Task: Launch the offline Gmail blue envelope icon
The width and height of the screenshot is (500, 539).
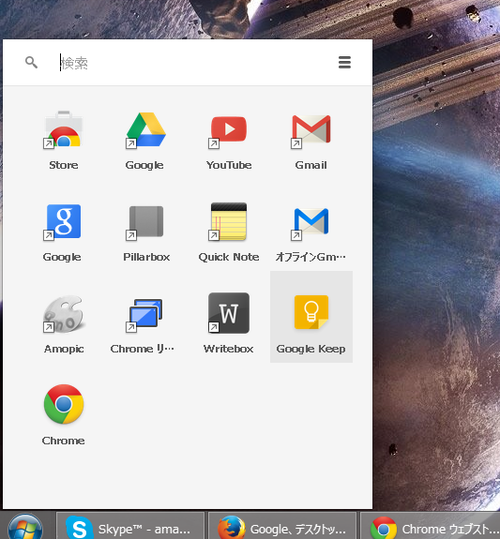Action: [x=311, y=223]
